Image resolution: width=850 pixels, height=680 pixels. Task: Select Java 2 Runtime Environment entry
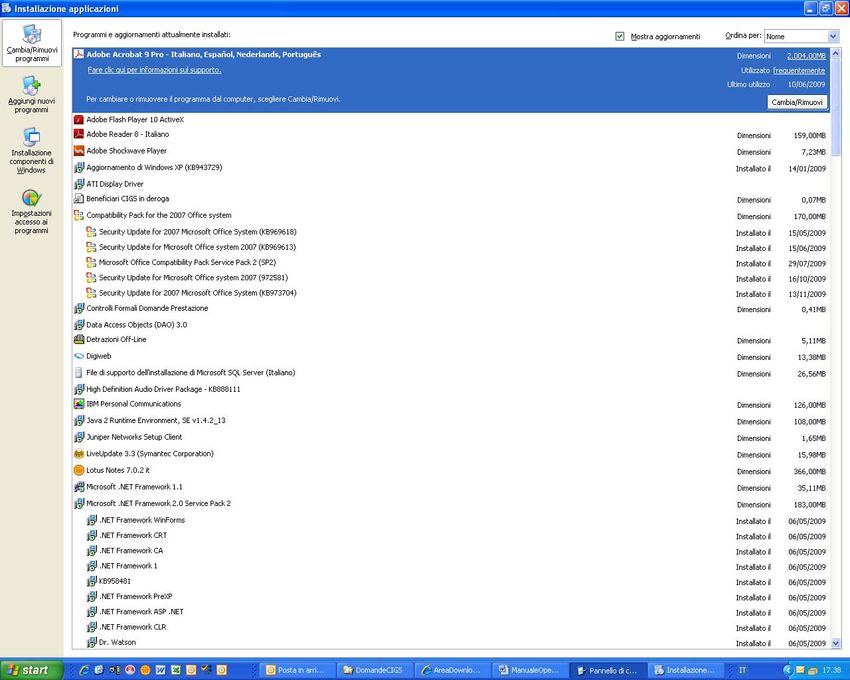coord(155,421)
